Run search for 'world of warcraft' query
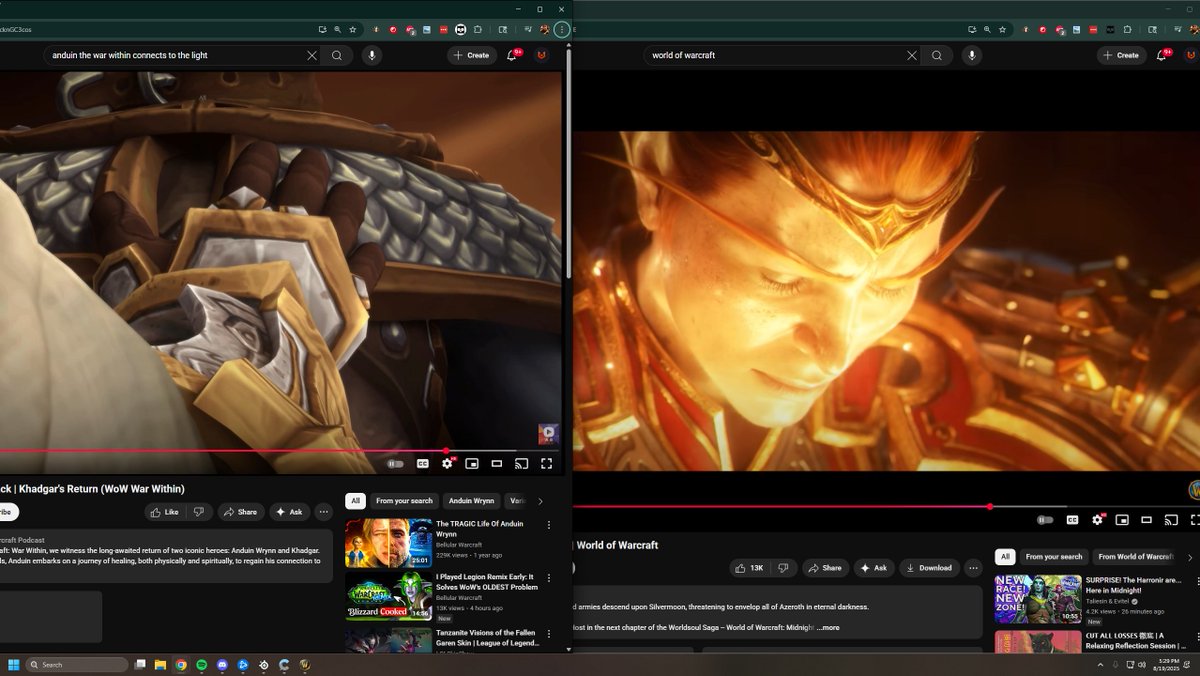 coord(937,56)
